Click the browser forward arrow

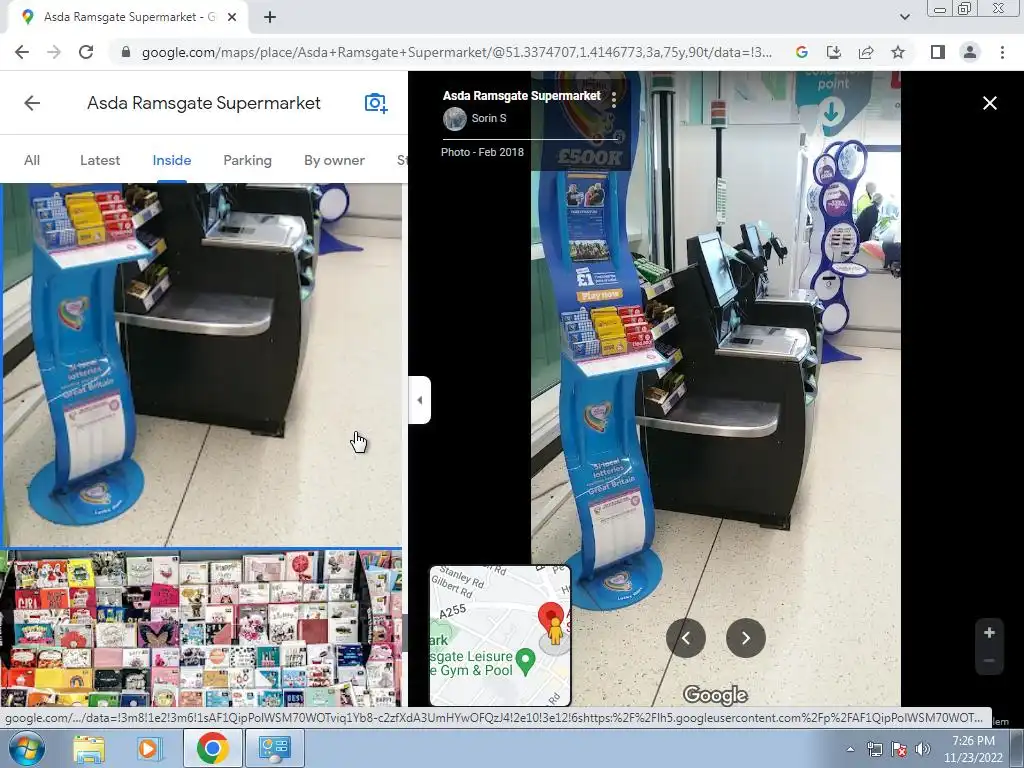pos(54,52)
